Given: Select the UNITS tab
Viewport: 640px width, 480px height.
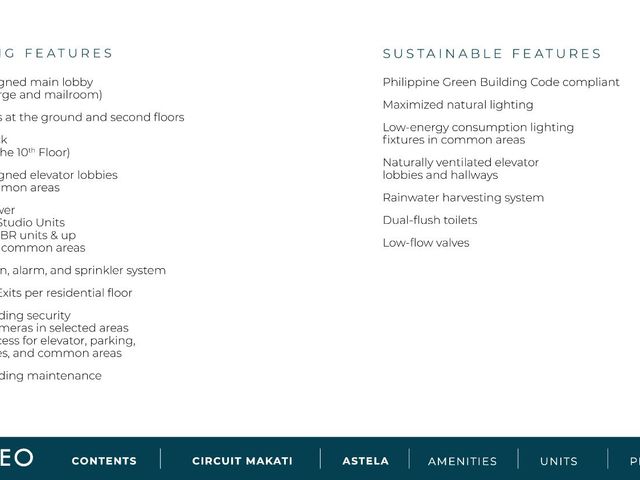Looking at the screenshot, I should 559,461.
